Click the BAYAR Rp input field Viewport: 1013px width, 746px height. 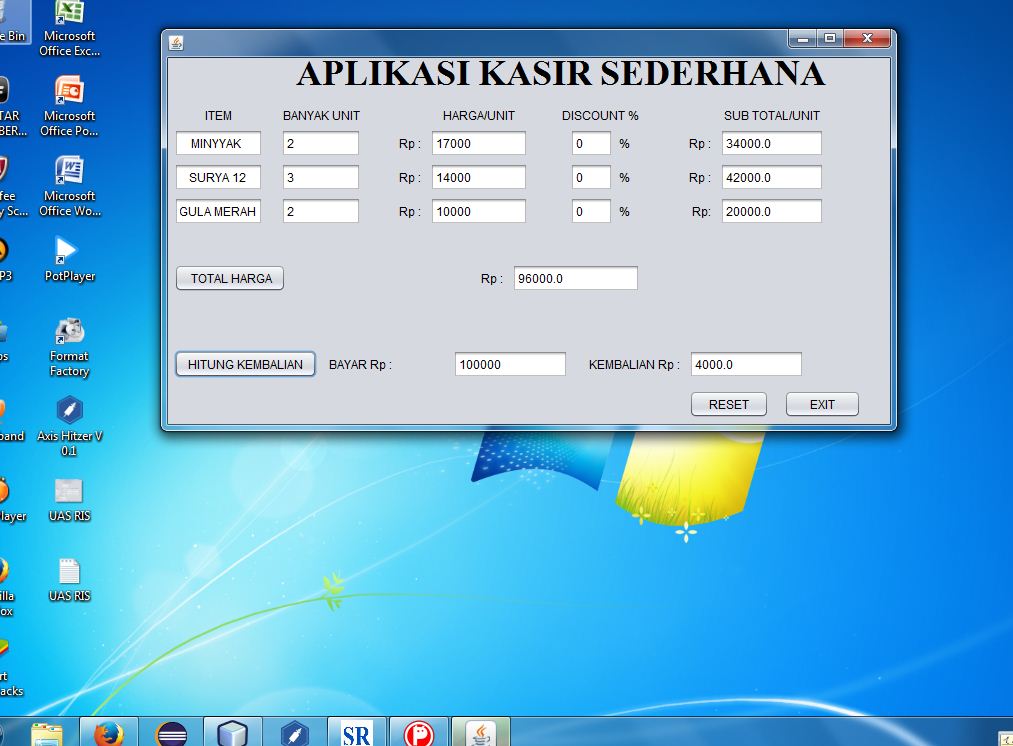[x=510, y=364]
